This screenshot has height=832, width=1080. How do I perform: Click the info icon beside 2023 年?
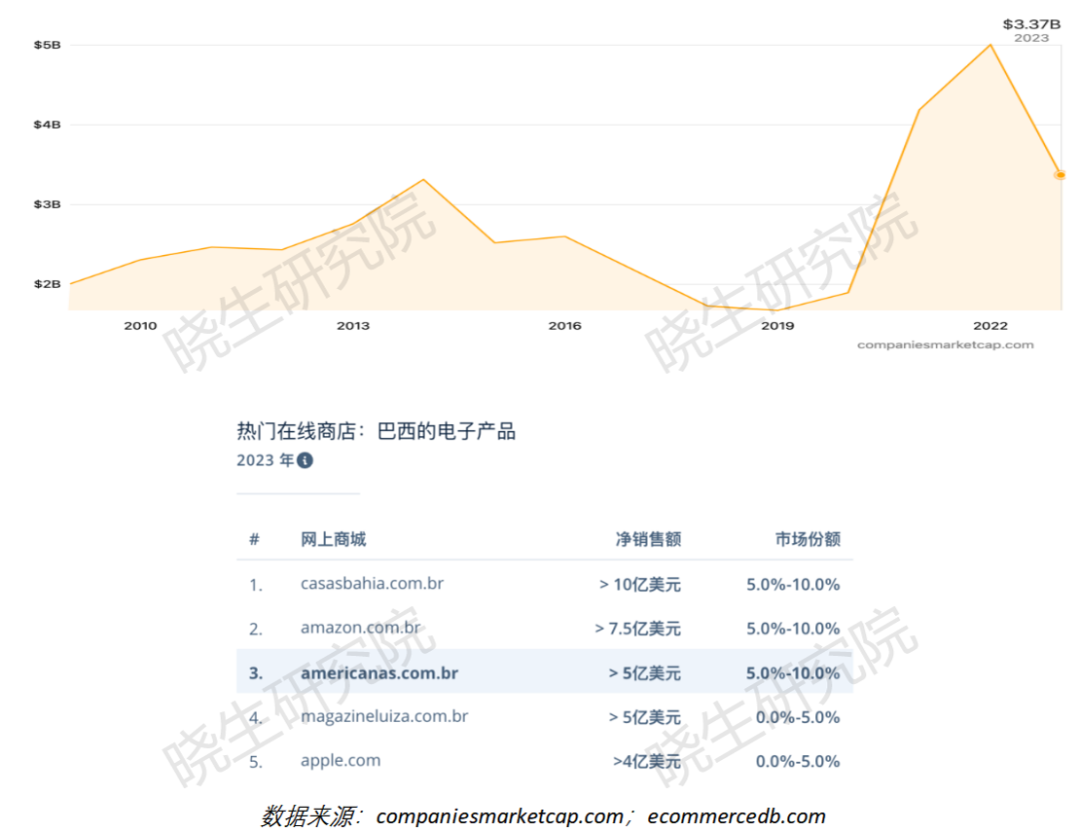304,460
